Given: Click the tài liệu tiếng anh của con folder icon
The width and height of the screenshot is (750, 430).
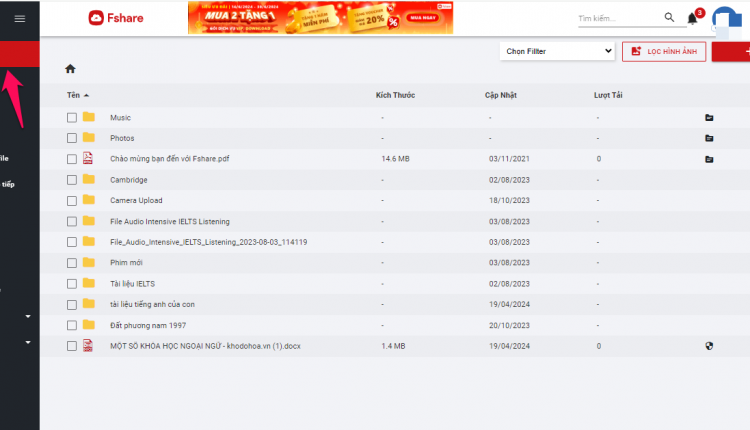Looking at the screenshot, I should click(88, 304).
